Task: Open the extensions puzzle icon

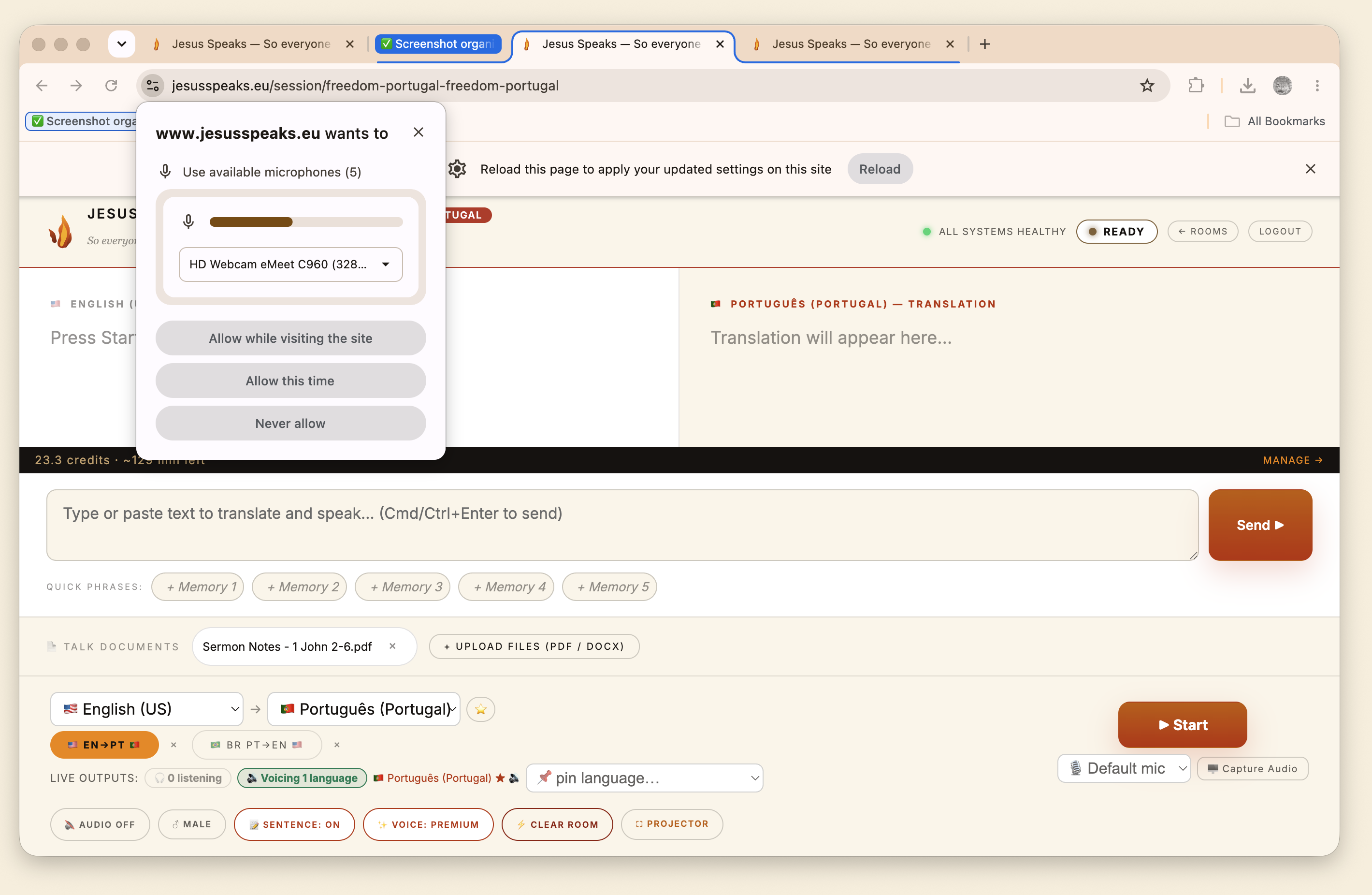Action: point(1196,86)
